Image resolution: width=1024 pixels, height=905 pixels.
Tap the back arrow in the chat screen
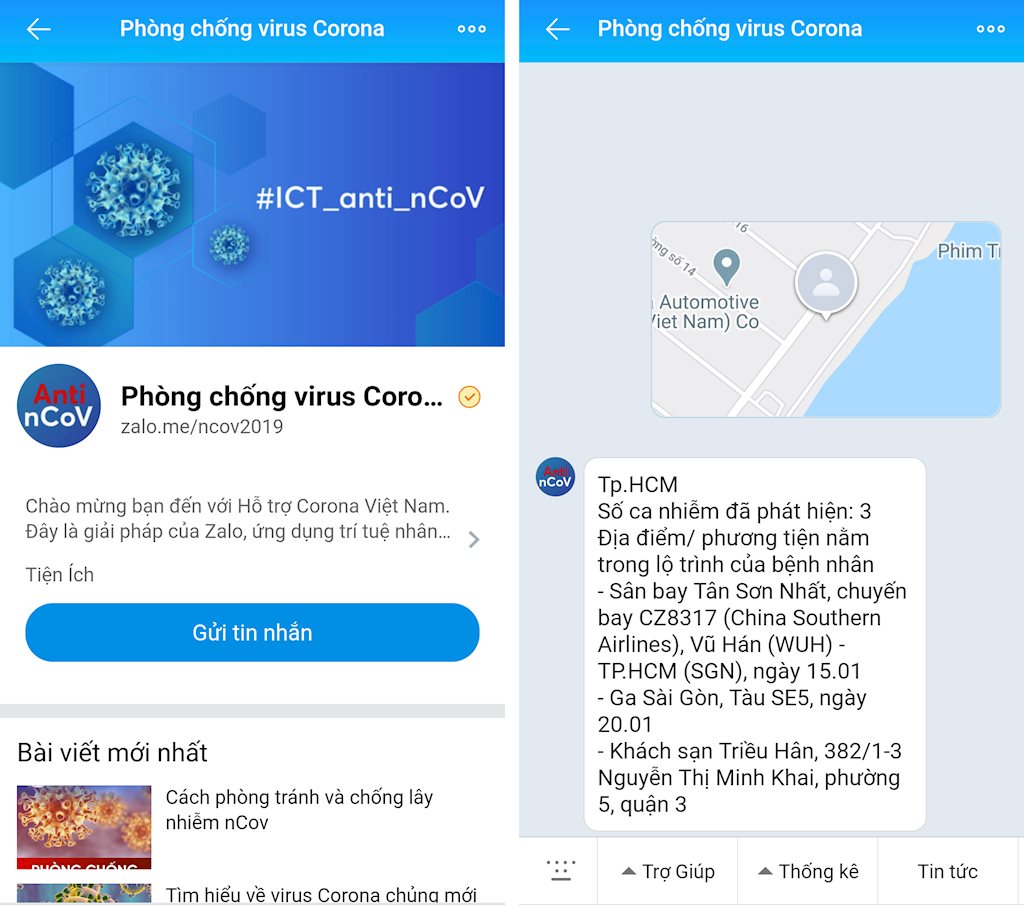(557, 29)
